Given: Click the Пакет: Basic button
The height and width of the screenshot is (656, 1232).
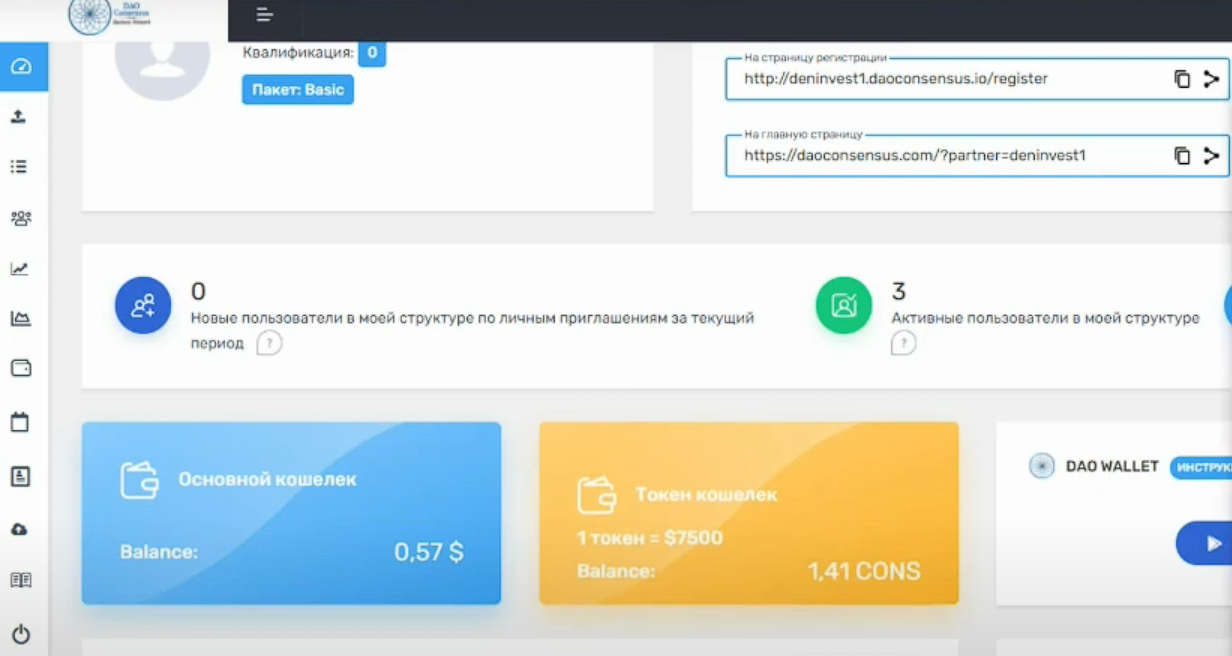Looking at the screenshot, I should point(298,89).
